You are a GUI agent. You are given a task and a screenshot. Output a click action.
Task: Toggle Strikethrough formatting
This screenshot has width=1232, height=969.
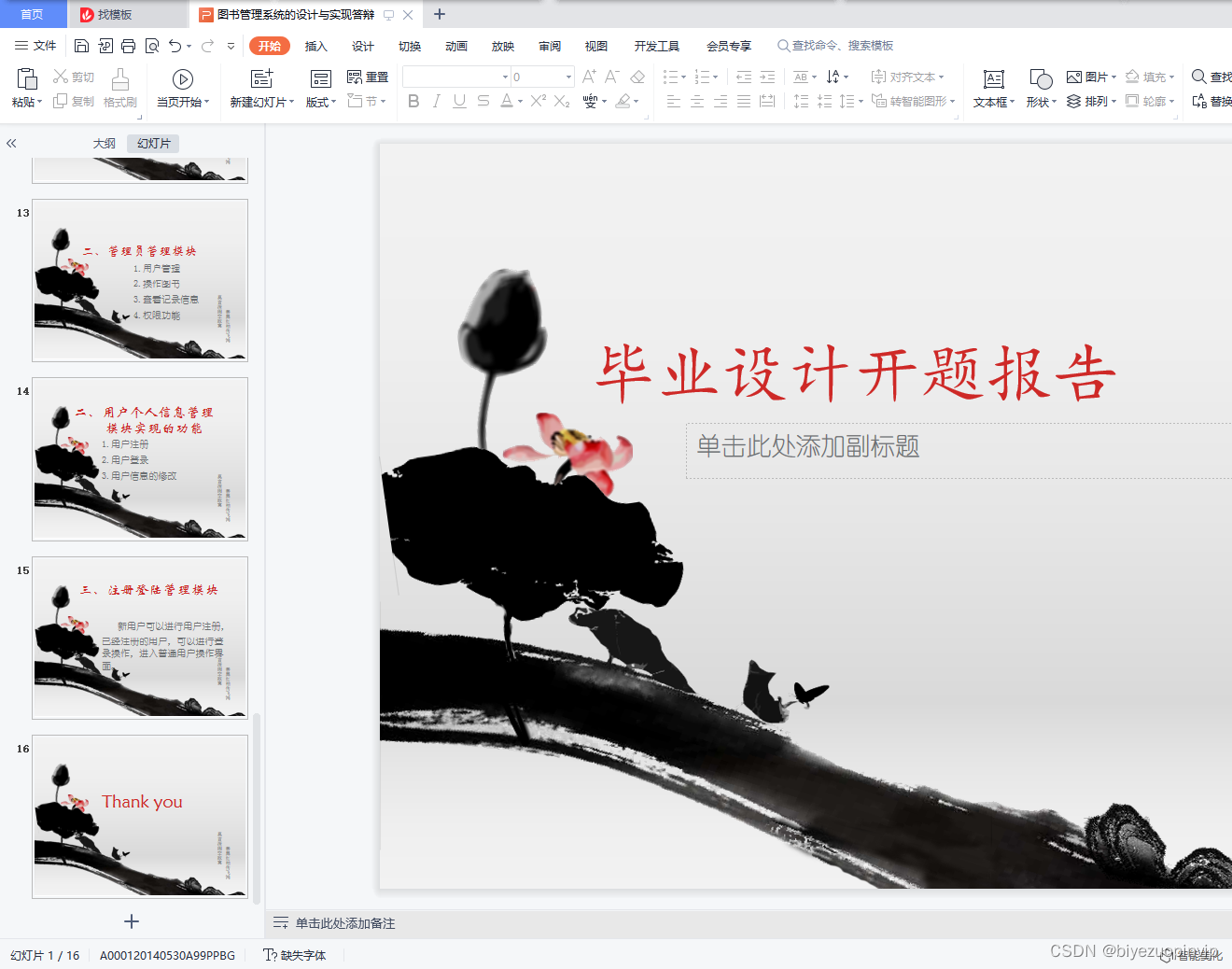pyautogui.click(x=483, y=101)
